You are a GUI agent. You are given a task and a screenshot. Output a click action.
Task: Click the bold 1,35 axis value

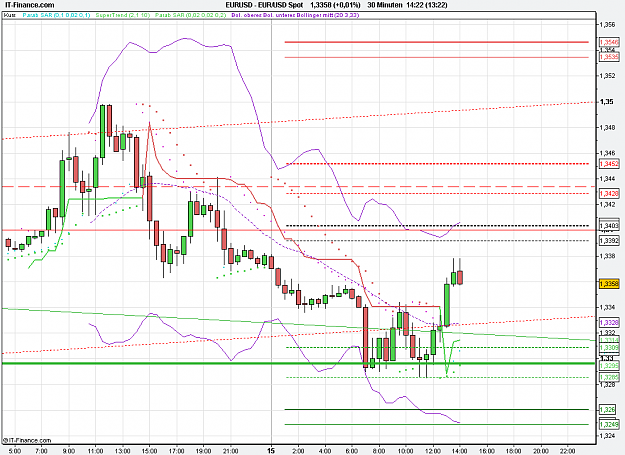point(607,102)
